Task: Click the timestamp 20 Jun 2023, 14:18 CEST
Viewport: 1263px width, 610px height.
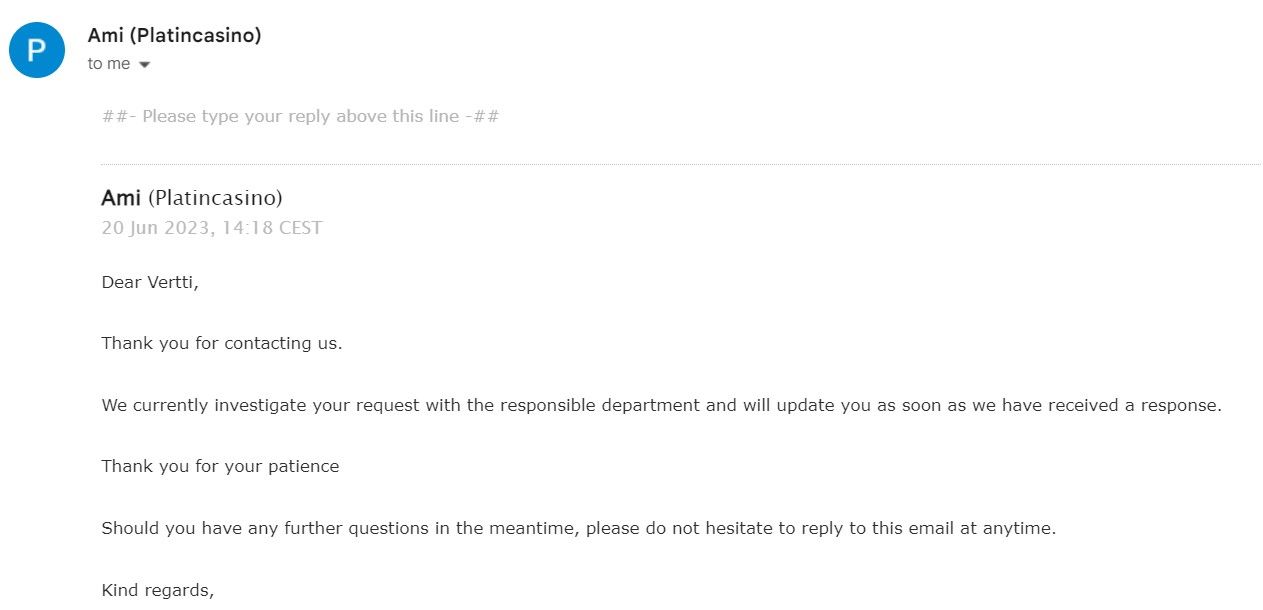Action: 212,228
